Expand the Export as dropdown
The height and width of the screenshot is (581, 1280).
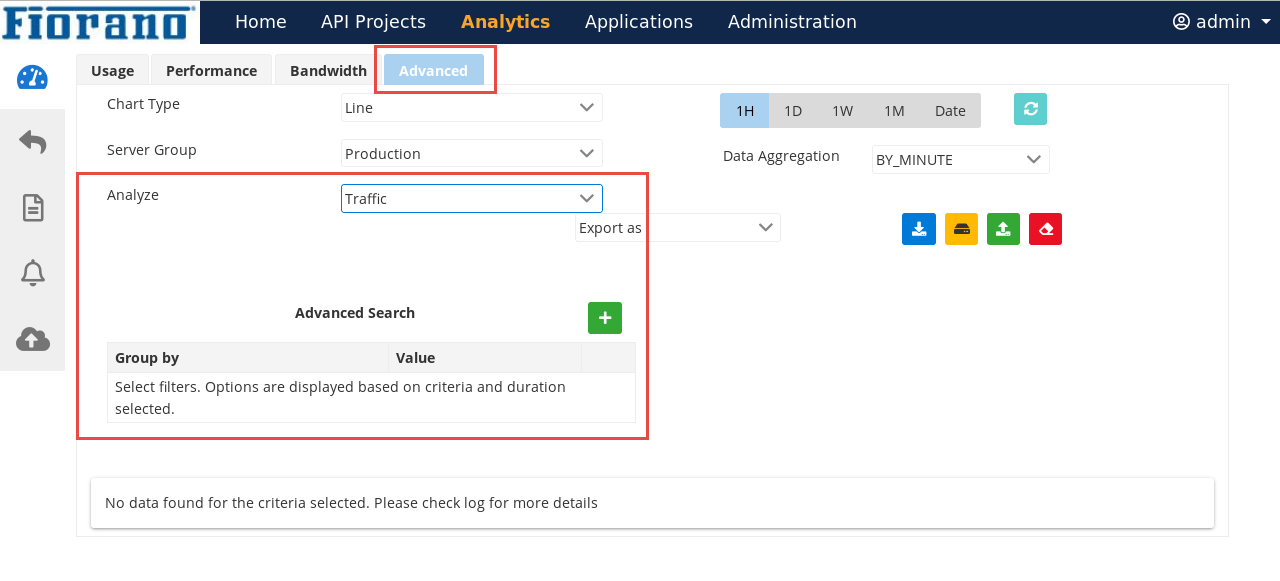pos(678,228)
